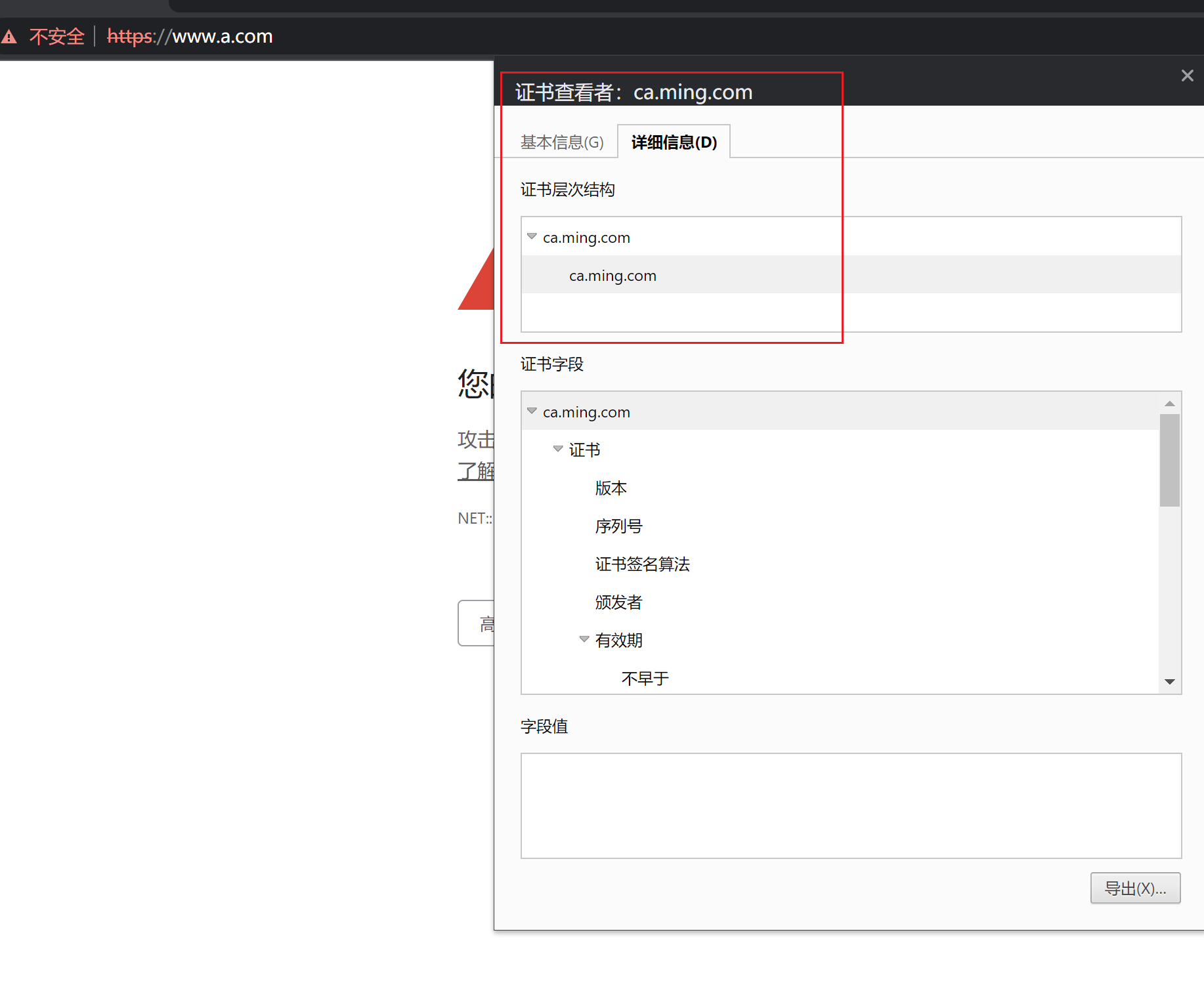
Task: Select child ca.ming.com in certificate hierarchy
Action: (613, 276)
